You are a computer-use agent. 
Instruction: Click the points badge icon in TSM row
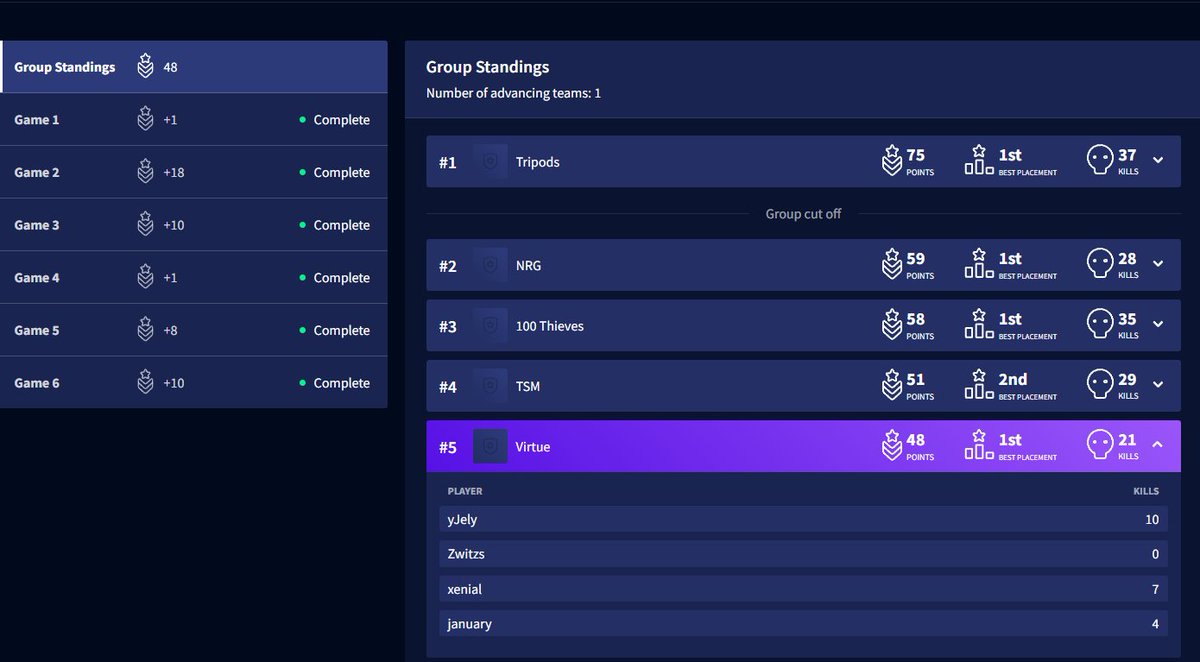[892, 385]
